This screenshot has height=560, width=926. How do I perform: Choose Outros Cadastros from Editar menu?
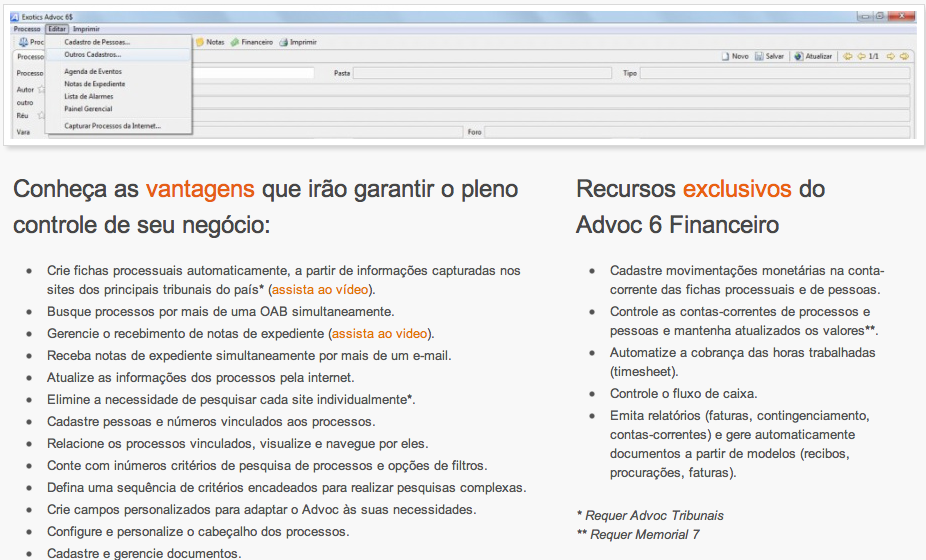click(x=92, y=55)
